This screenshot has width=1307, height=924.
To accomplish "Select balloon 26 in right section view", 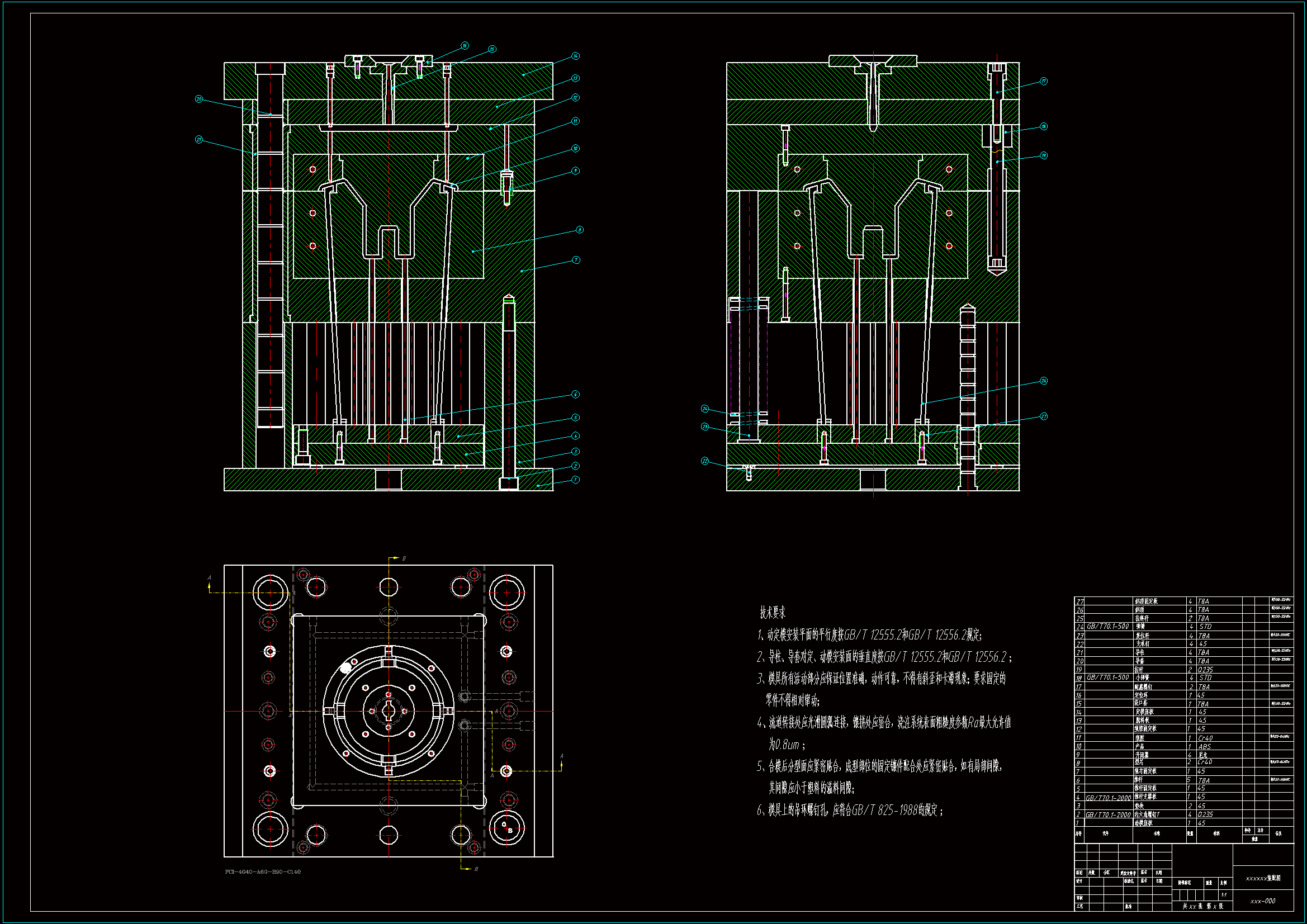I will [1044, 381].
